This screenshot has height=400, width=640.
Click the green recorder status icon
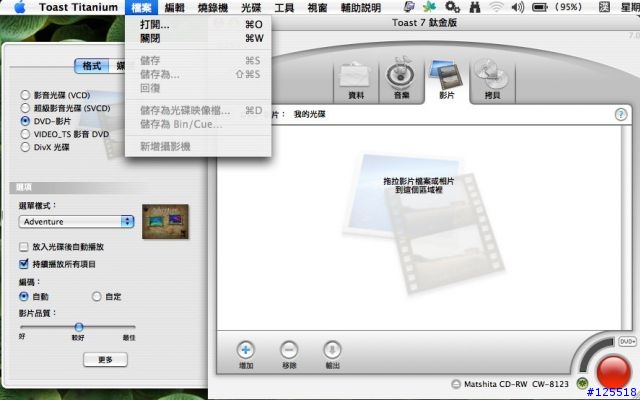(x=582, y=383)
